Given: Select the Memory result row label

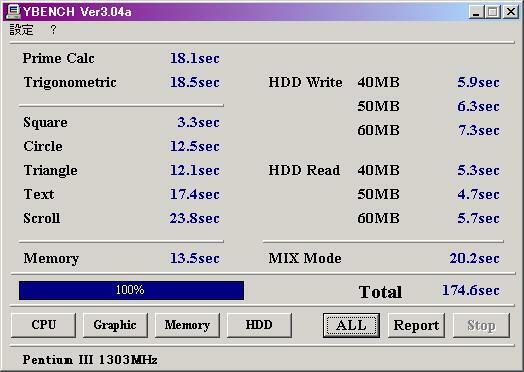Looking at the screenshot, I should click(51, 259).
